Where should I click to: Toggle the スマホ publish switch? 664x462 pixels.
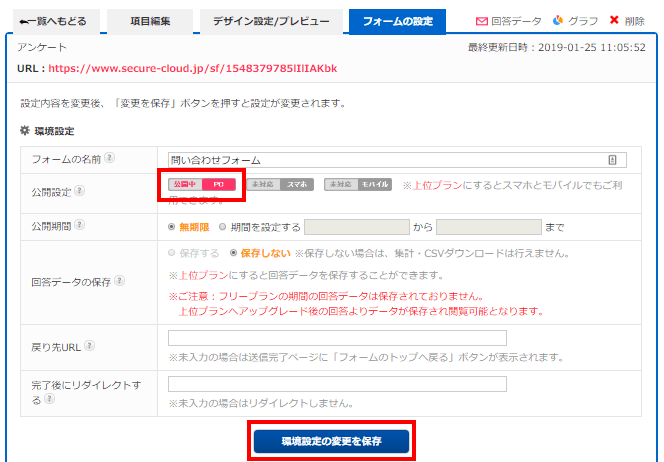(280, 185)
